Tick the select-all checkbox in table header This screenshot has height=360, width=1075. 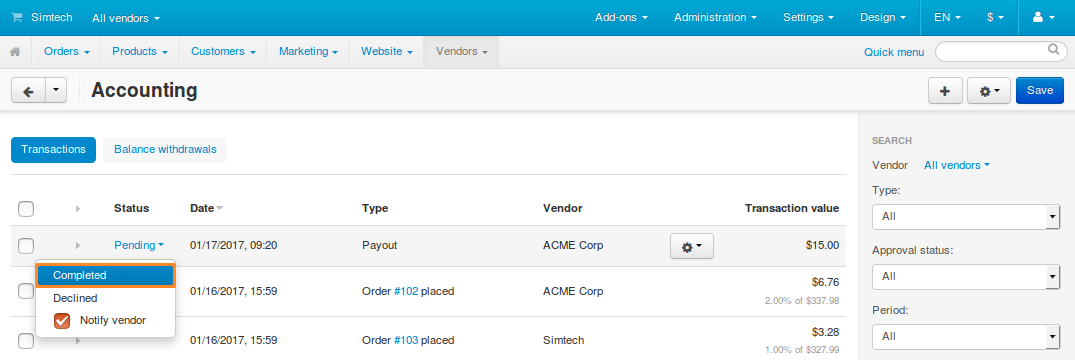26,208
